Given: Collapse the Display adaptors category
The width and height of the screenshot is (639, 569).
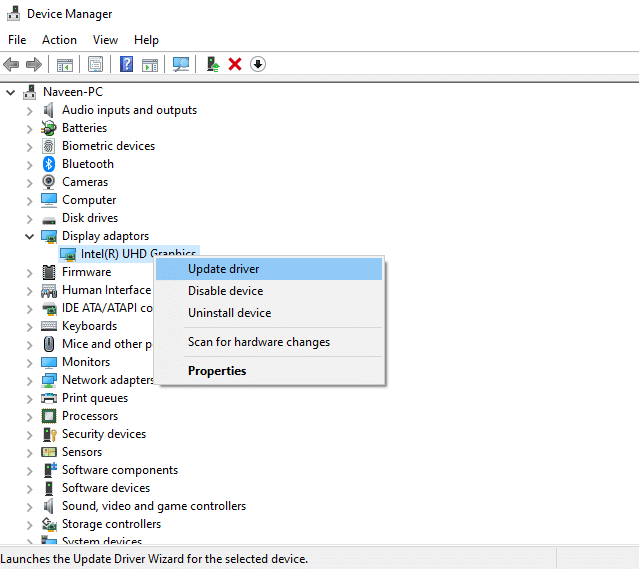Looking at the screenshot, I should [29, 236].
